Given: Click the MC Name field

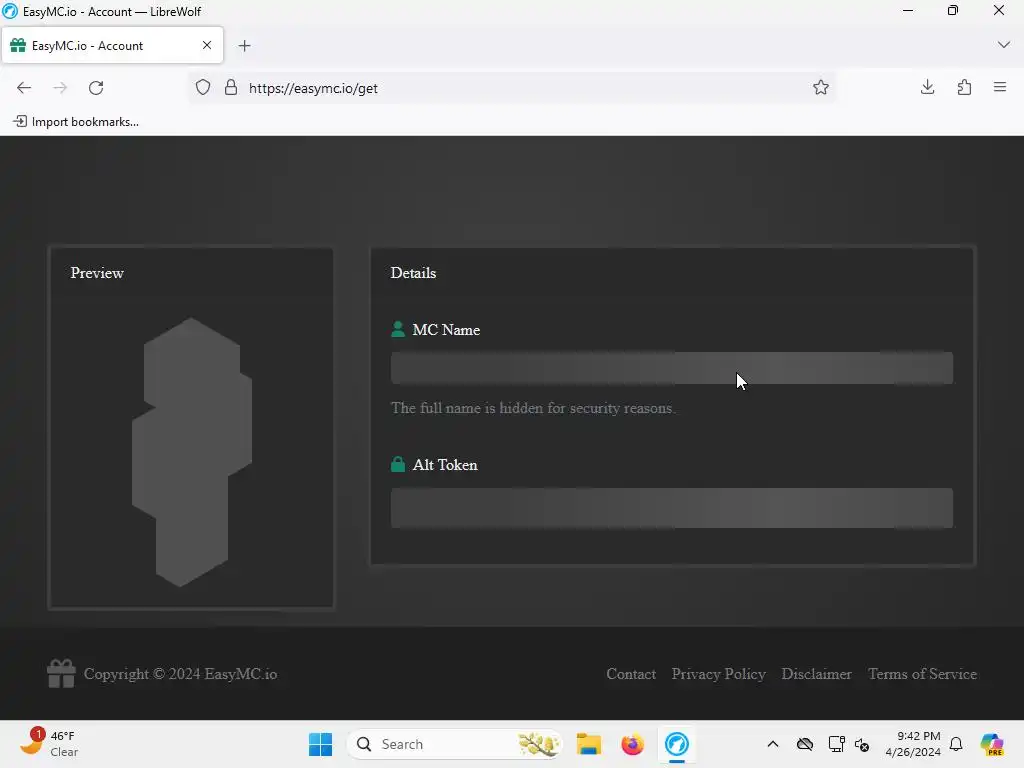Looking at the screenshot, I should point(671,368).
